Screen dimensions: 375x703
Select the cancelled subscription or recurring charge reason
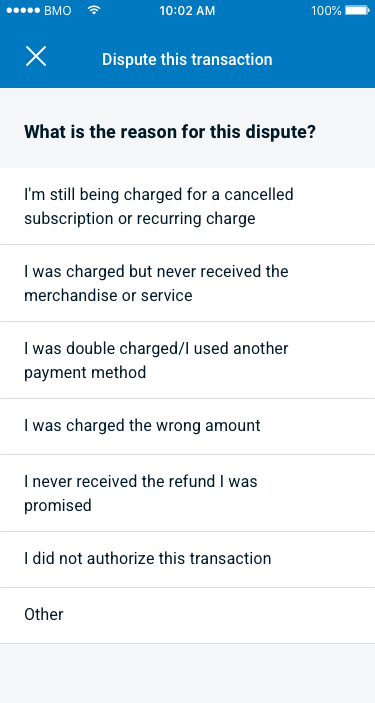(x=188, y=206)
